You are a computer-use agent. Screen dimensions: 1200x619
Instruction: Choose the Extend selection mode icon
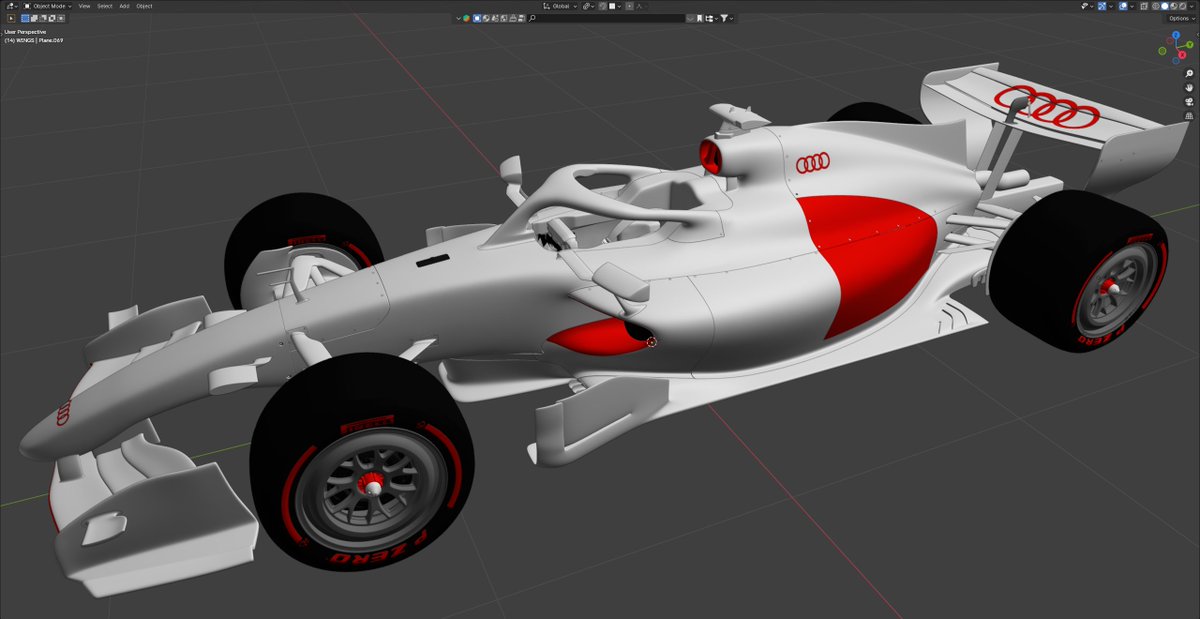[34, 18]
